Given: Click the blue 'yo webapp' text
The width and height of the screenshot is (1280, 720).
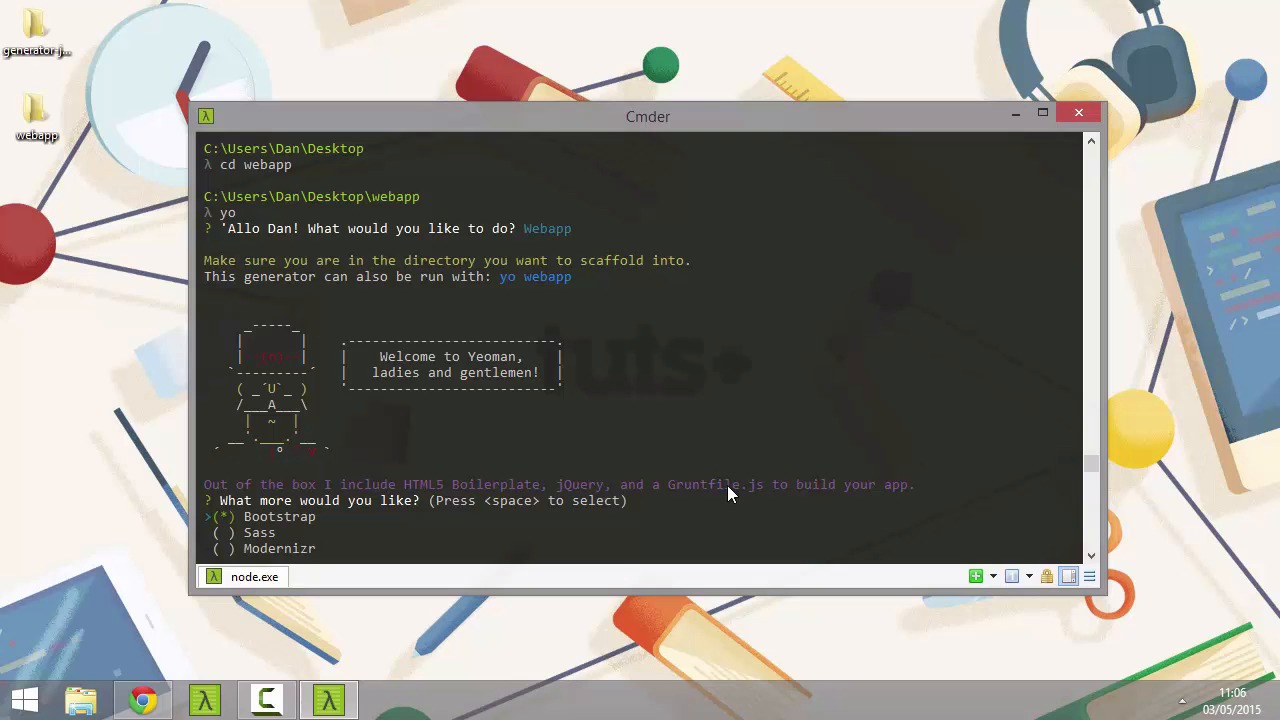Looking at the screenshot, I should point(535,277).
